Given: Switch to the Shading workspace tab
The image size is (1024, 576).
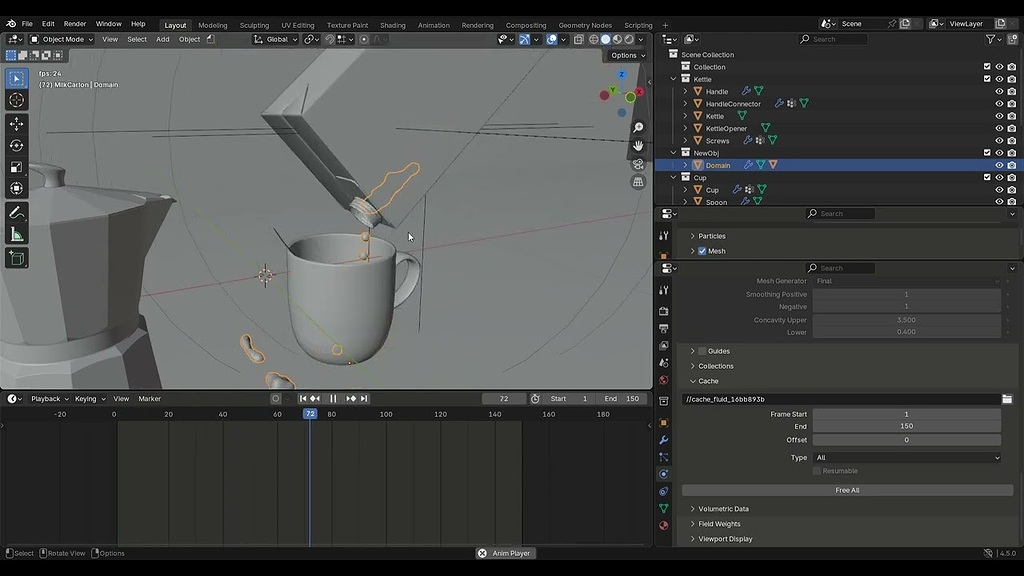Looking at the screenshot, I should (x=392, y=25).
